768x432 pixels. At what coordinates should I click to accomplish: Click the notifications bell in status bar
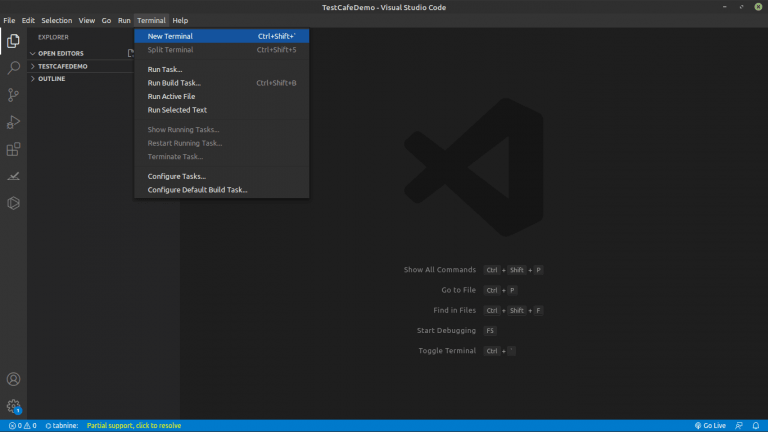click(x=756, y=425)
